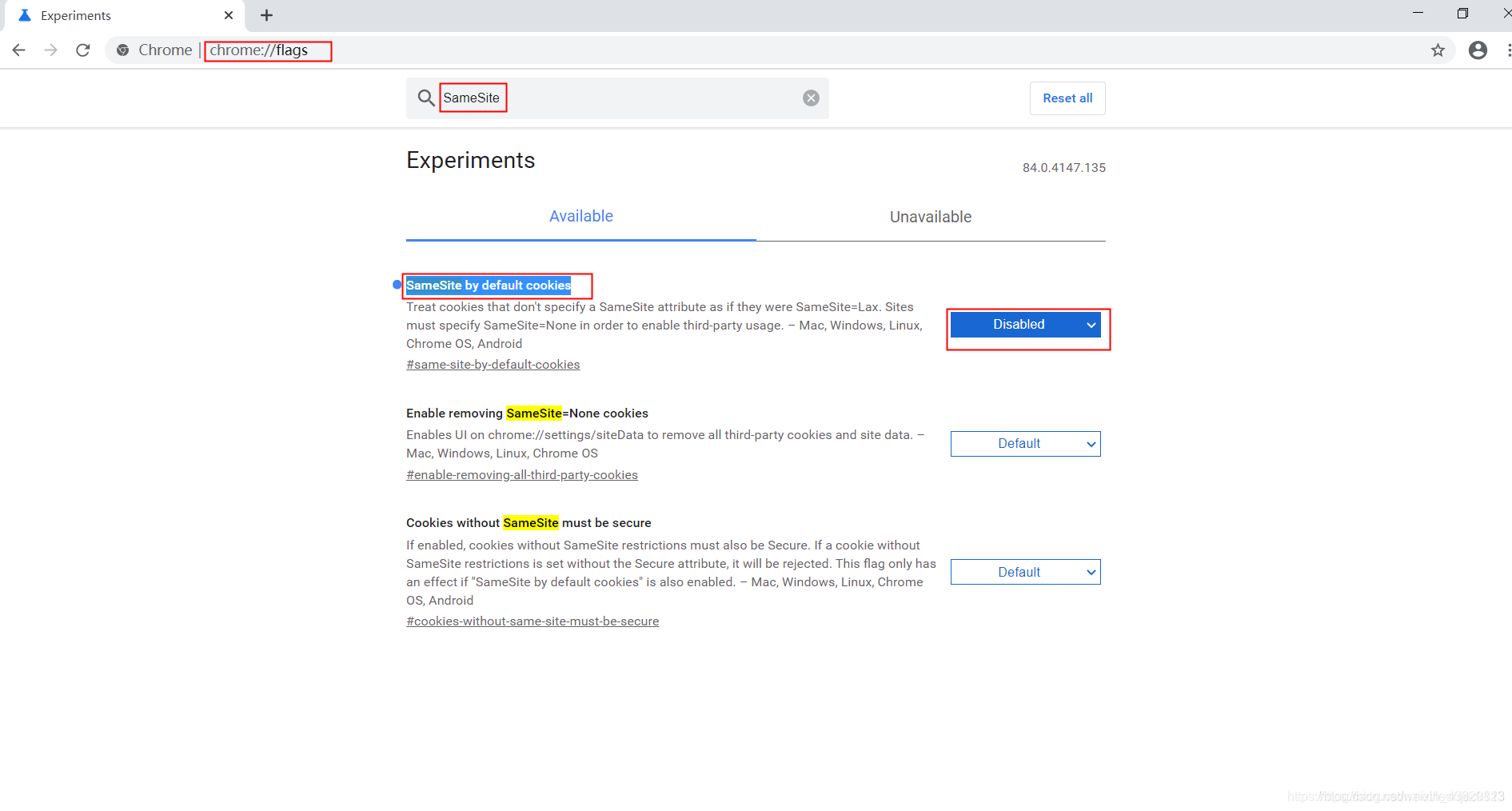This screenshot has height=811, width=1512.
Task: Click the forward navigation arrow
Action: click(x=51, y=50)
